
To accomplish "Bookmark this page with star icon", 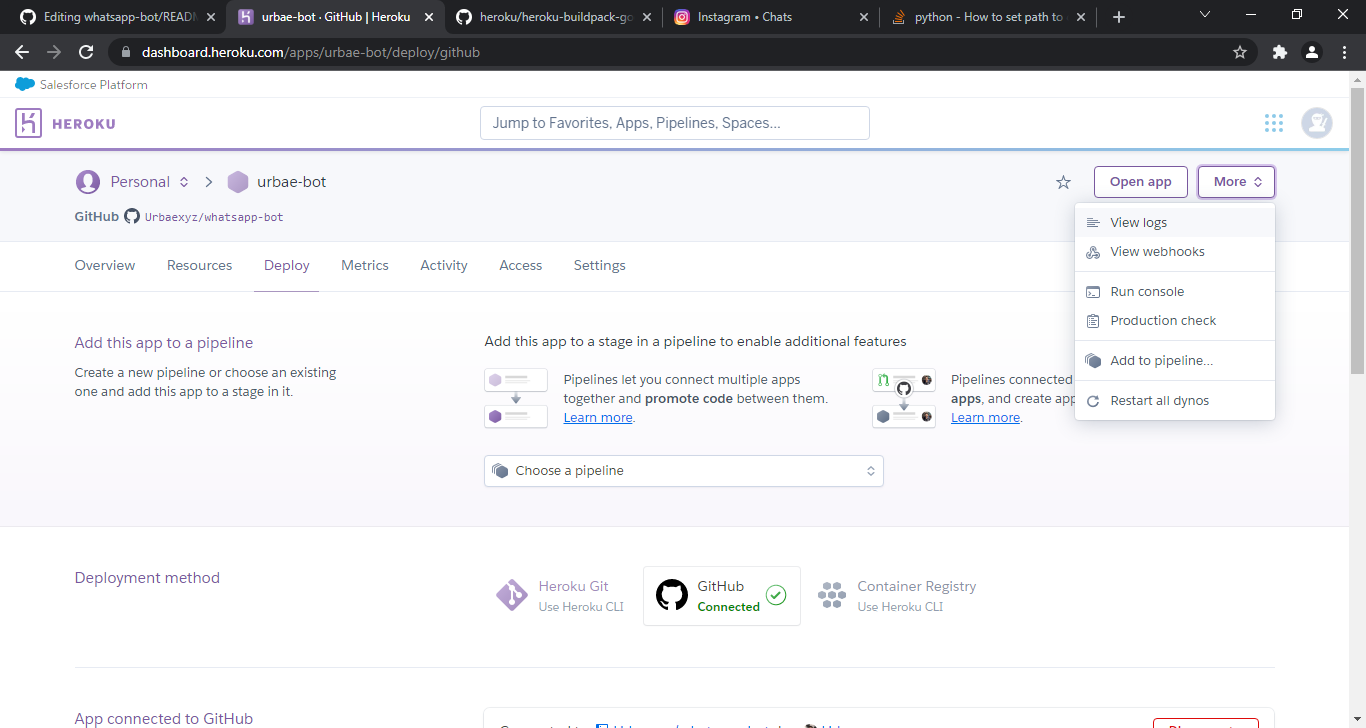I will click(x=1240, y=52).
